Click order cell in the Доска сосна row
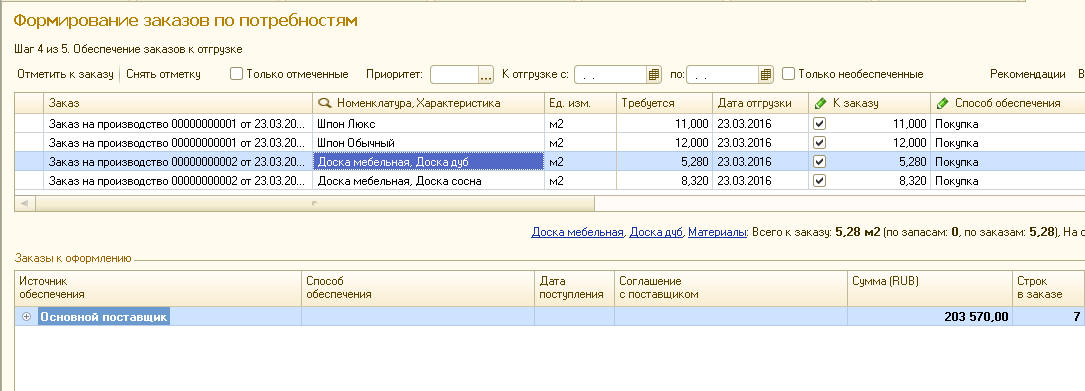Viewport: 1085px width, 391px height. click(x=178, y=181)
